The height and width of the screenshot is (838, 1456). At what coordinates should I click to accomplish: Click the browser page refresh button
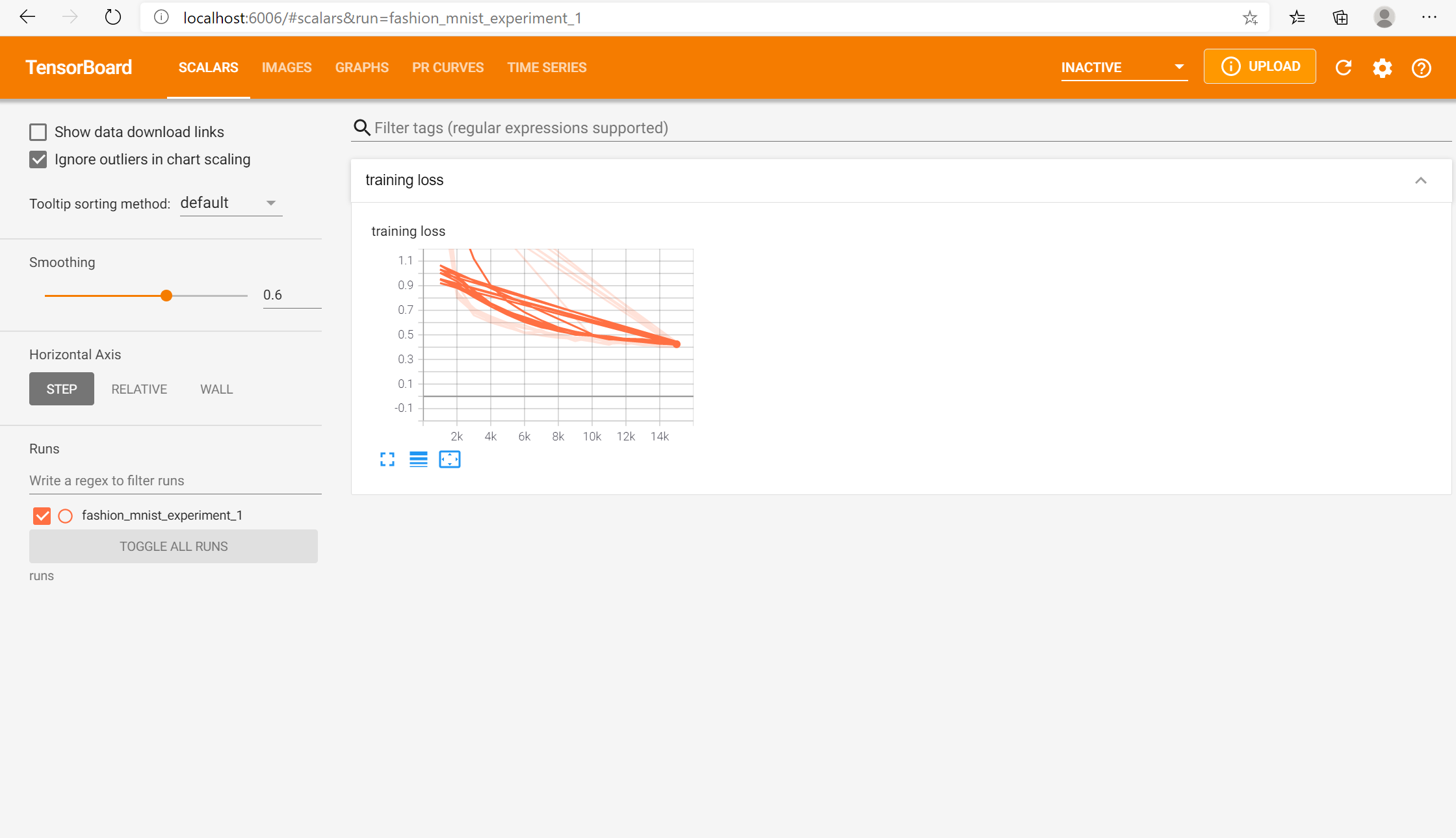tap(113, 18)
